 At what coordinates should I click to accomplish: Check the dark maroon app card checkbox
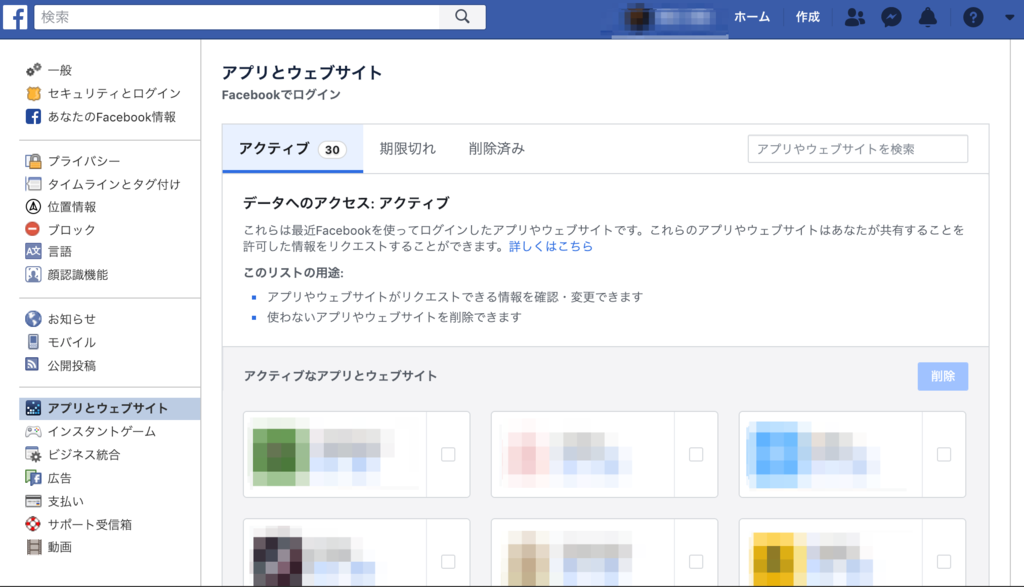coord(448,562)
